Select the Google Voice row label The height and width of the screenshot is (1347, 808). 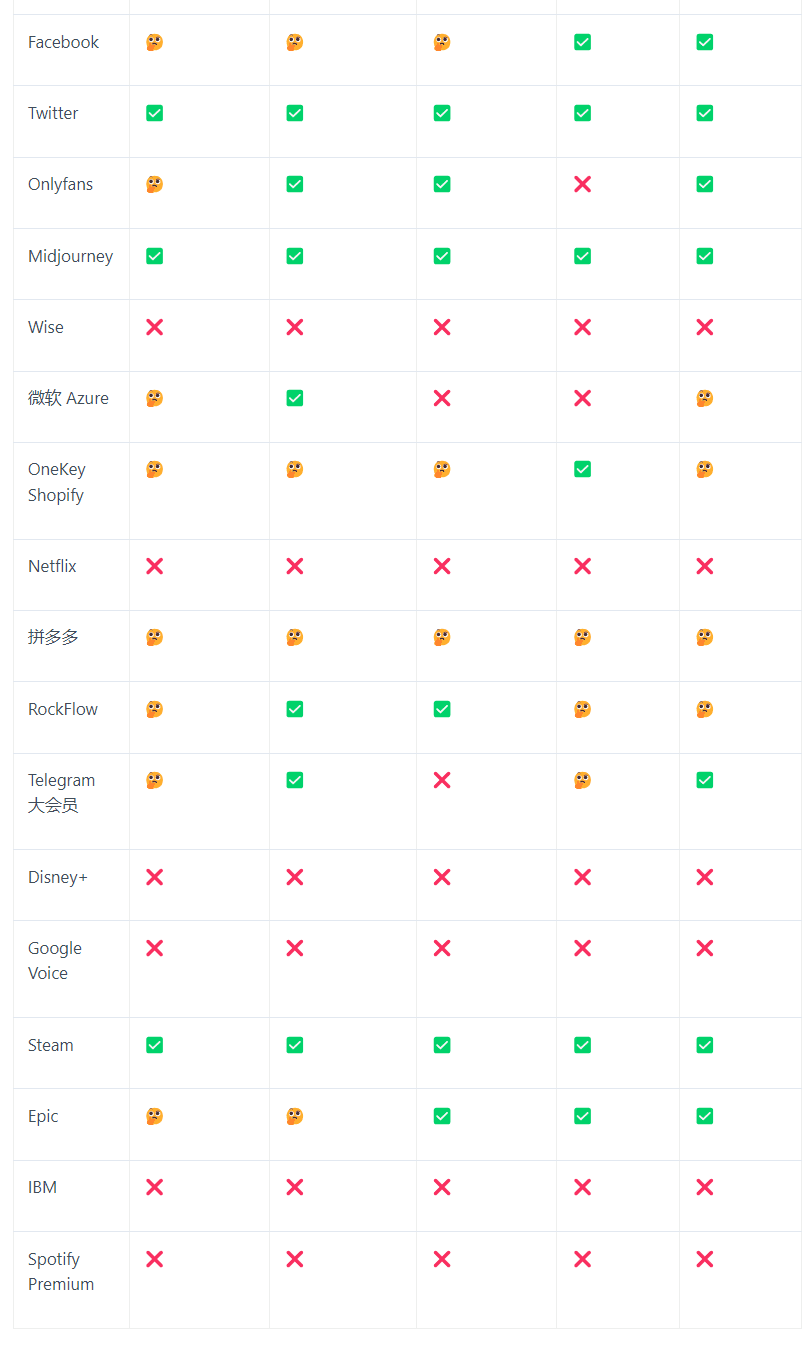click(x=54, y=960)
